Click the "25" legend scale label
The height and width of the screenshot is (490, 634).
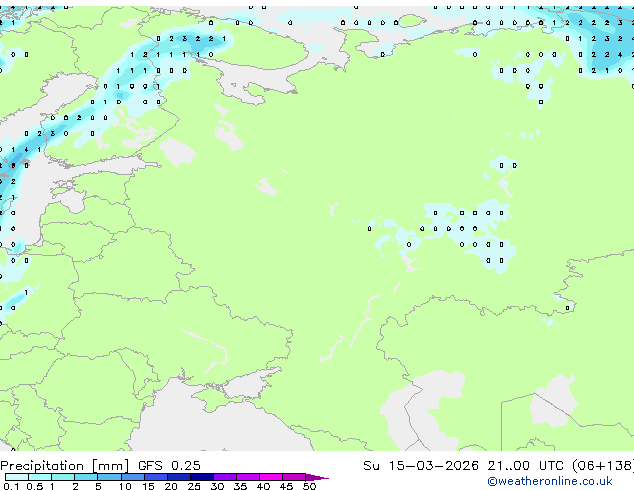point(194,486)
